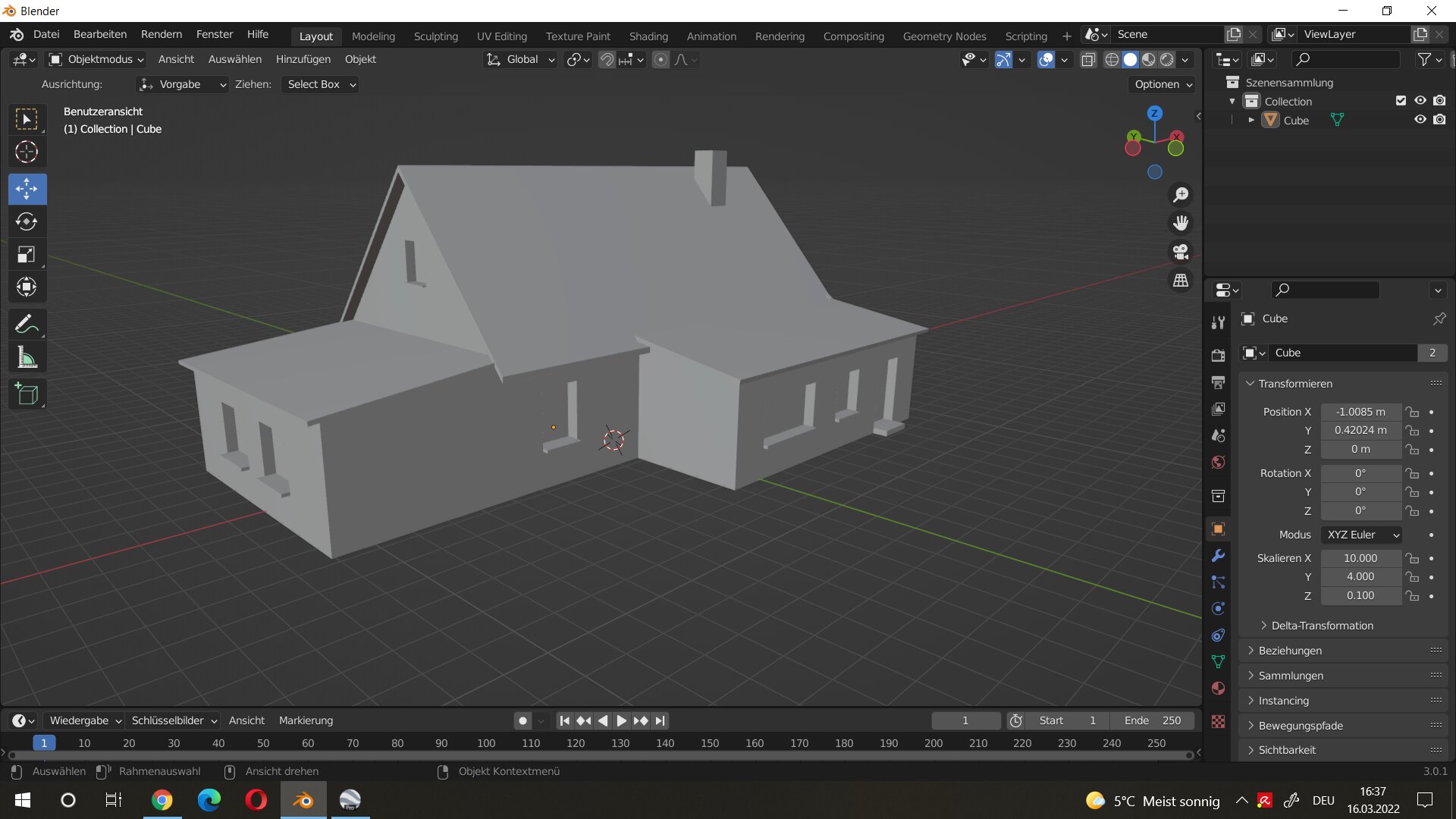Switch to the Geometry Nodes workspace tab

[944, 36]
